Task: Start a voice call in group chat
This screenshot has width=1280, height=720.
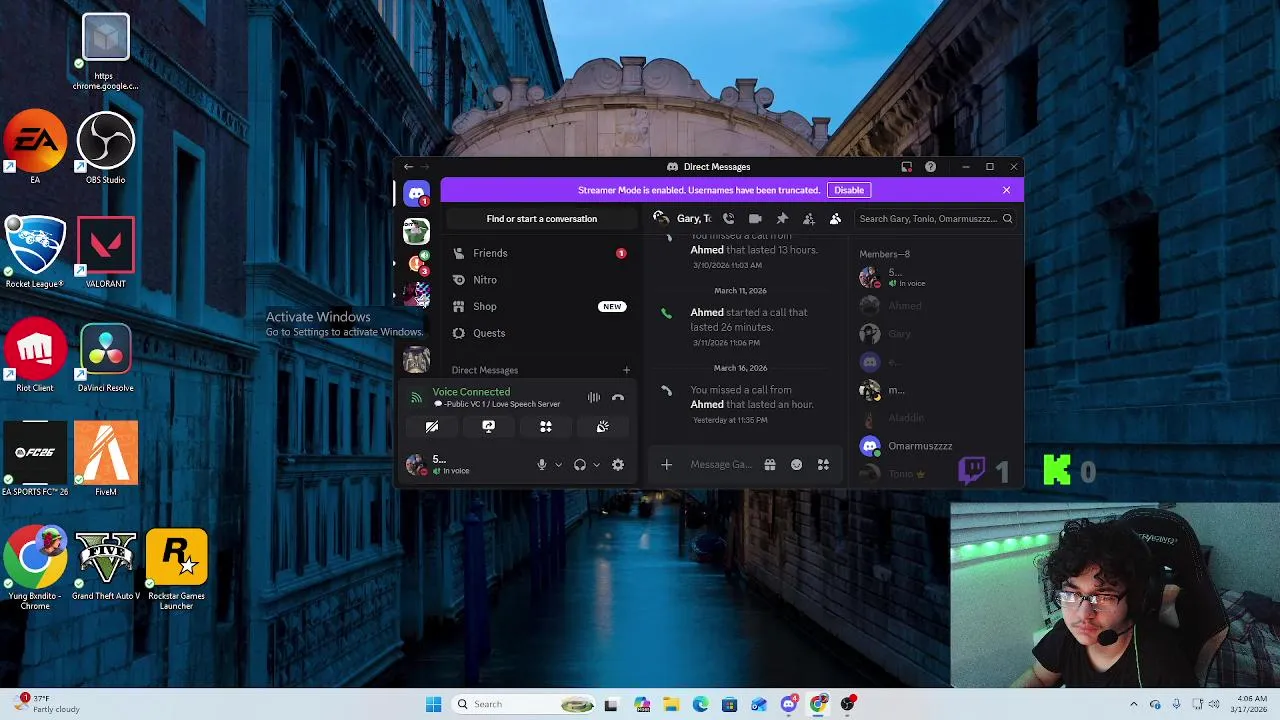Action: [728, 218]
